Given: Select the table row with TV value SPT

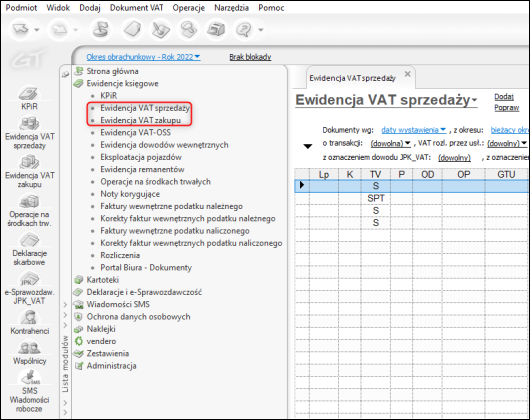Looking at the screenshot, I should pos(412,198).
